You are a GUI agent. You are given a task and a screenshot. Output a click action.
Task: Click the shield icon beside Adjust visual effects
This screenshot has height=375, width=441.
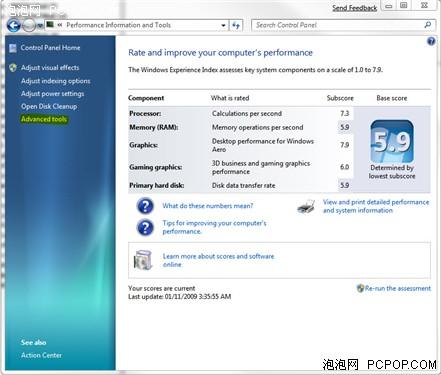tap(13, 68)
